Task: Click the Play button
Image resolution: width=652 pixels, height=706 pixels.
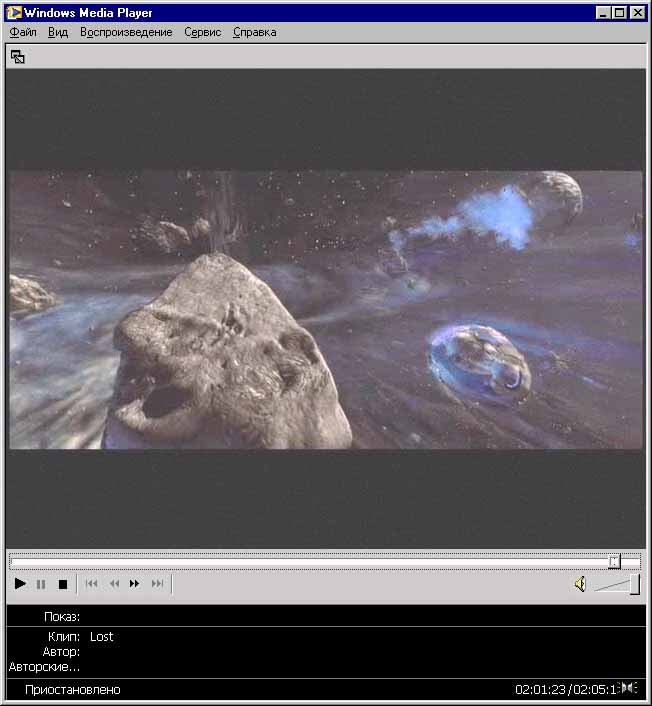Action: click(x=20, y=584)
